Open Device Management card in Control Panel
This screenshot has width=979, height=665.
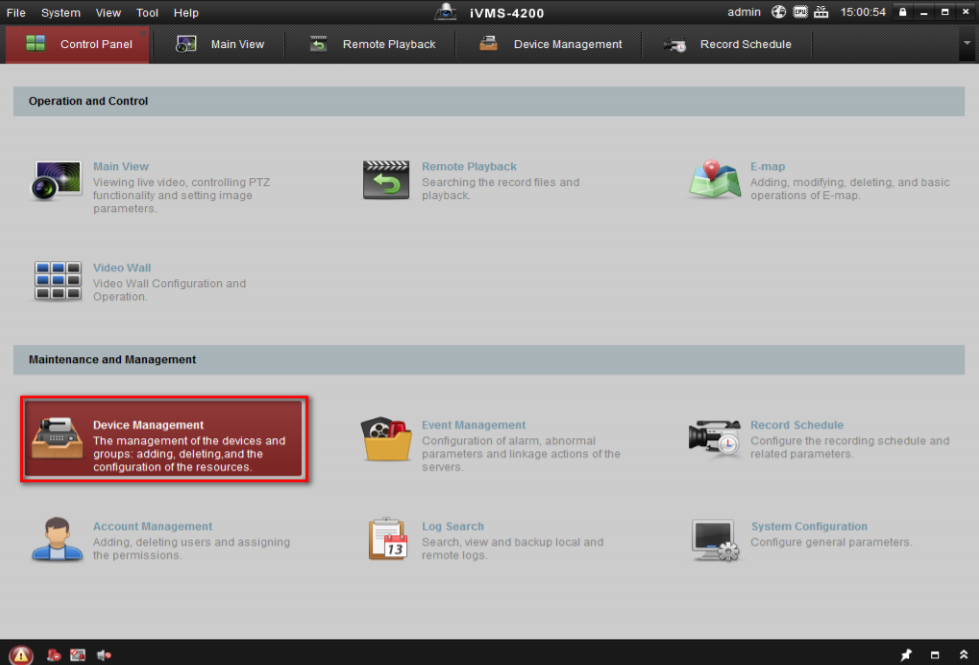tap(164, 439)
